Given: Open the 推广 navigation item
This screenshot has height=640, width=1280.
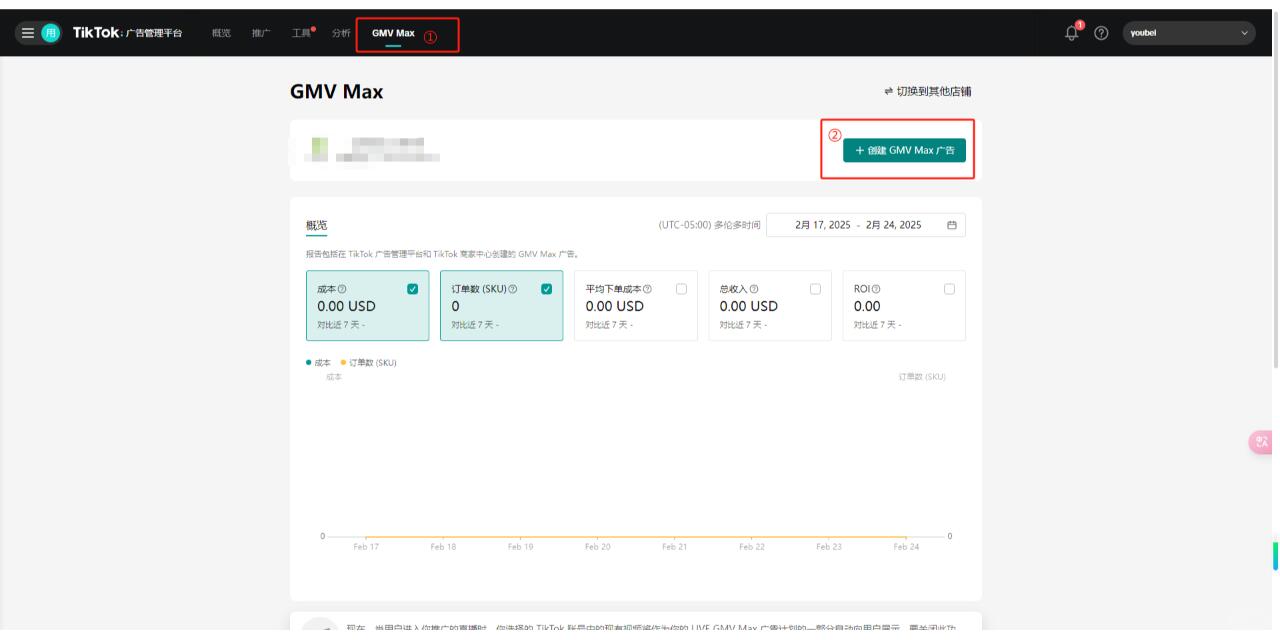Looking at the screenshot, I should (x=261, y=34).
